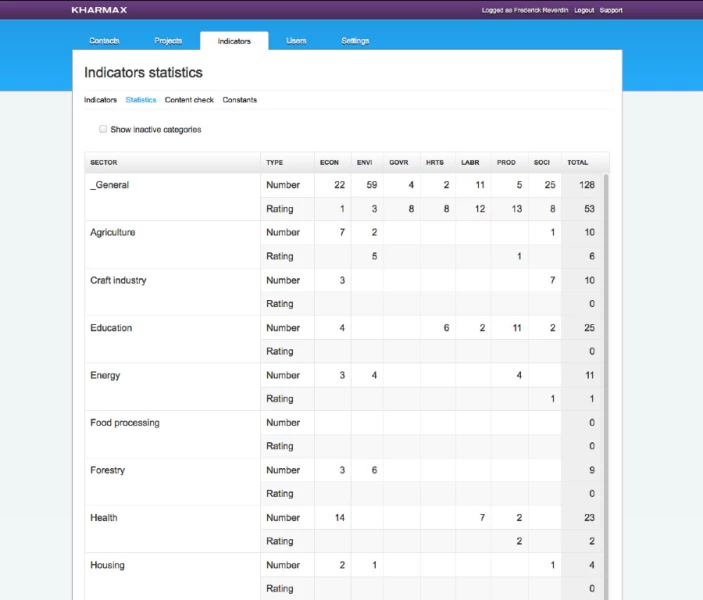Select the Statistics sub-navigation link
This screenshot has height=600, width=703.
141,100
